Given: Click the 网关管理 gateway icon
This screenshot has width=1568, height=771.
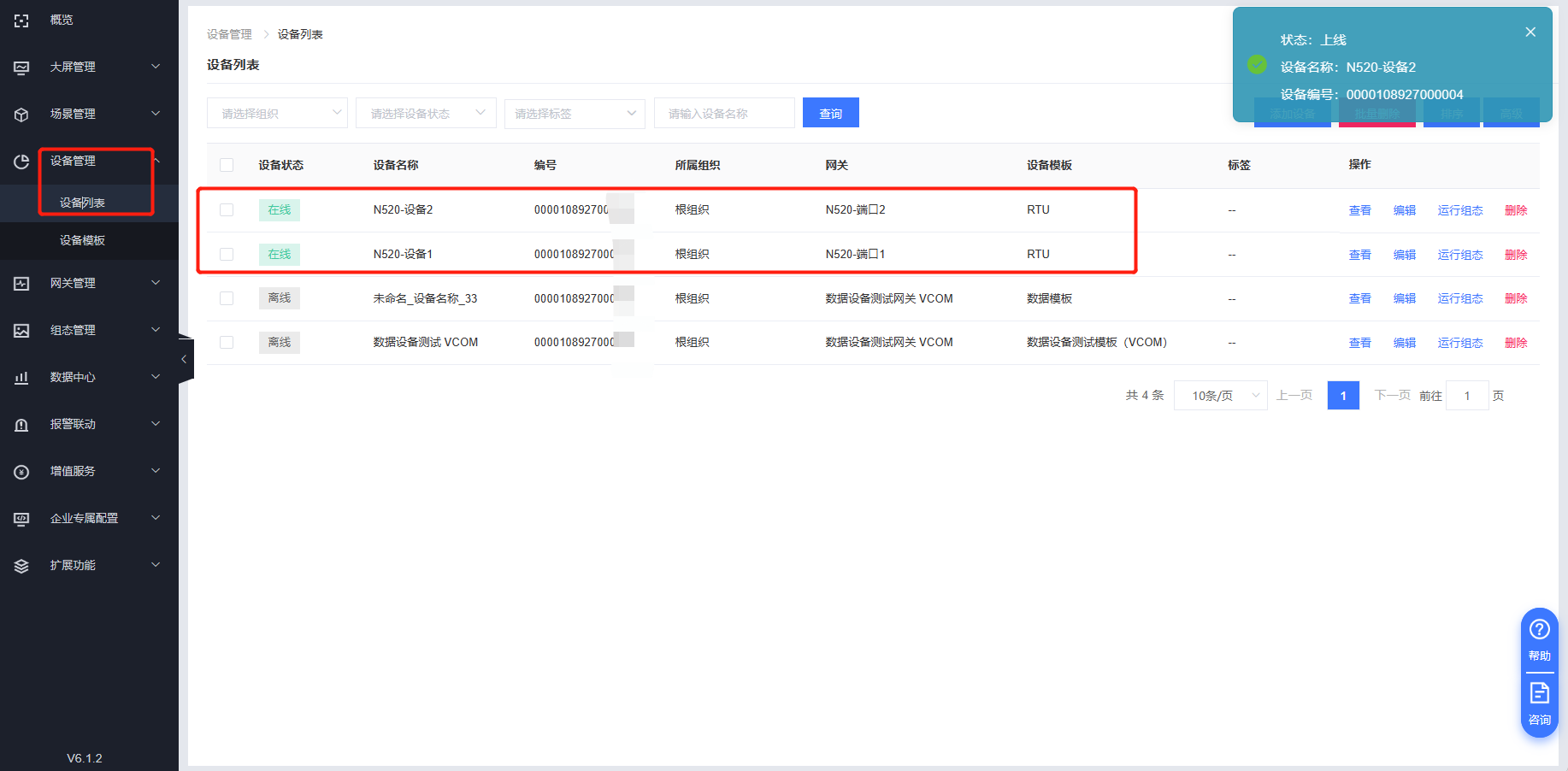Looking at the screenshot, I should pyautogui.click(x=21, y=284).
